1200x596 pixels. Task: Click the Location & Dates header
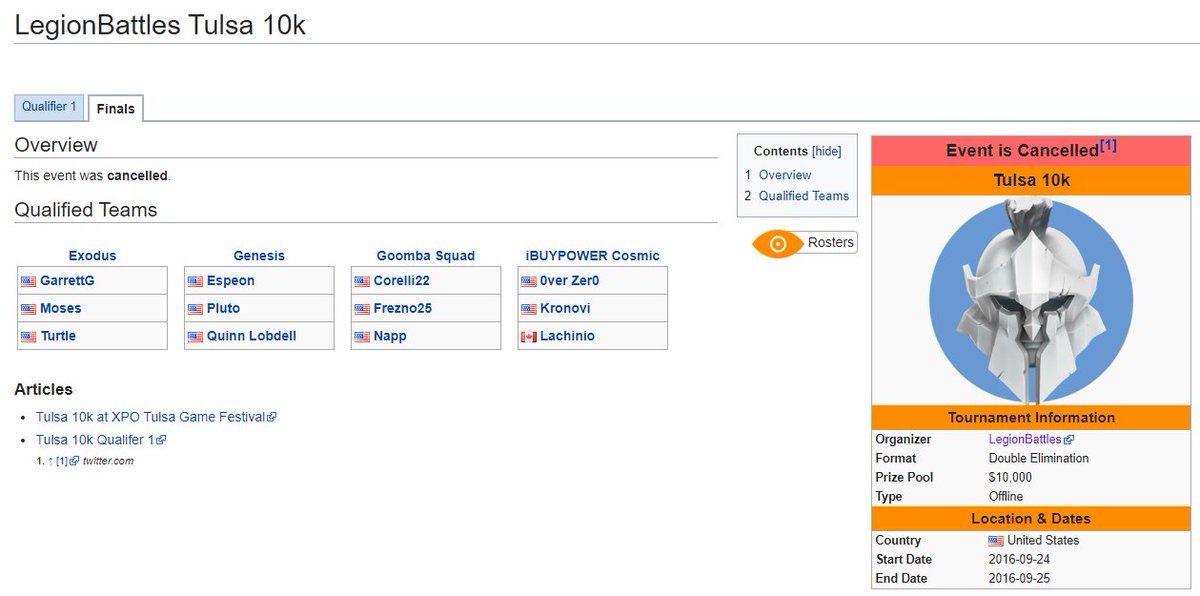[1031, 518]
